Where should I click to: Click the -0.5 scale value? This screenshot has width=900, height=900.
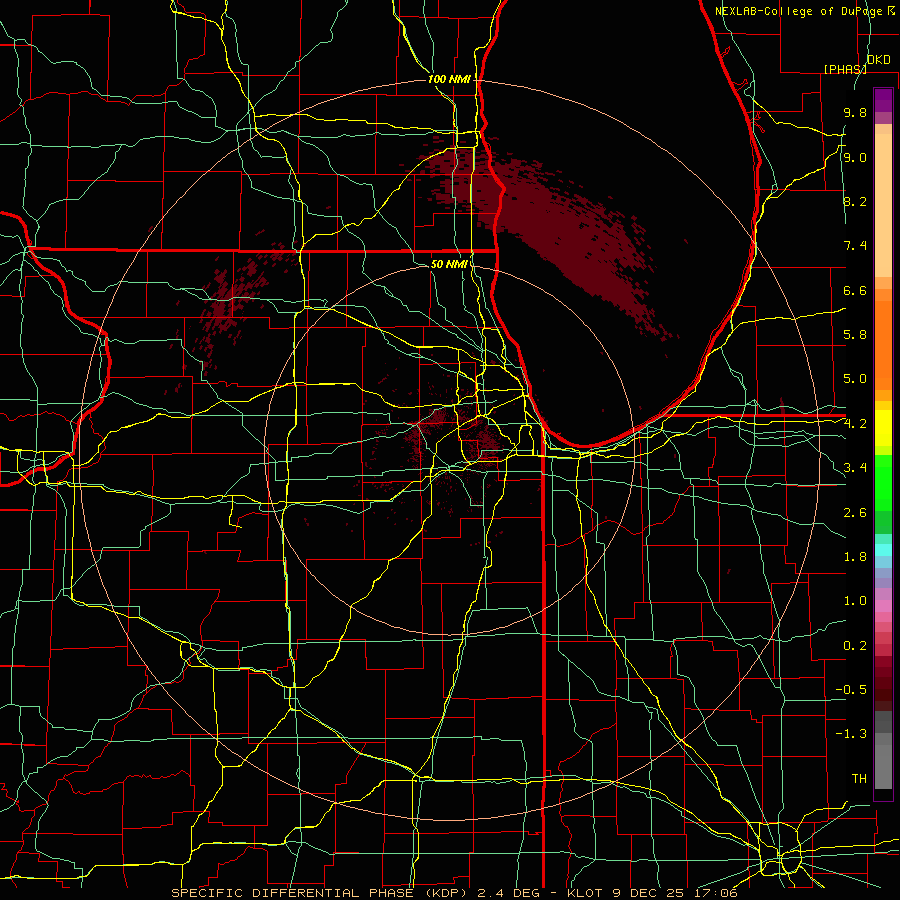coord(851,689)
